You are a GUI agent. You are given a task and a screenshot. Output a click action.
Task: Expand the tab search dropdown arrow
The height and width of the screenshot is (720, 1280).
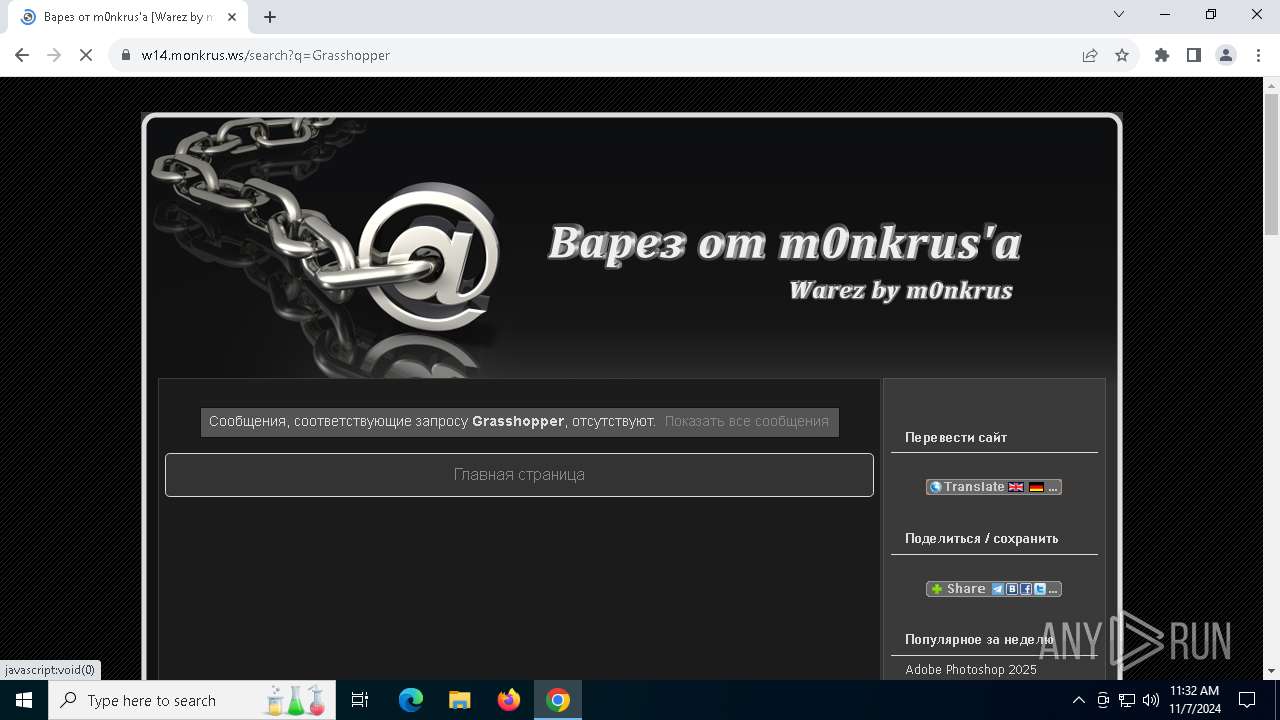click(x=1119, y=14)
